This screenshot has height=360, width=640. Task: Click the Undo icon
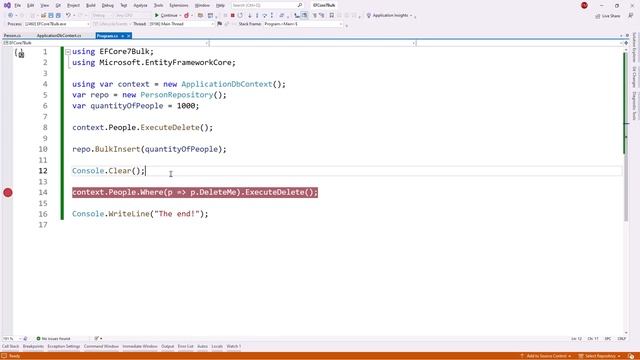coord(68,16)
